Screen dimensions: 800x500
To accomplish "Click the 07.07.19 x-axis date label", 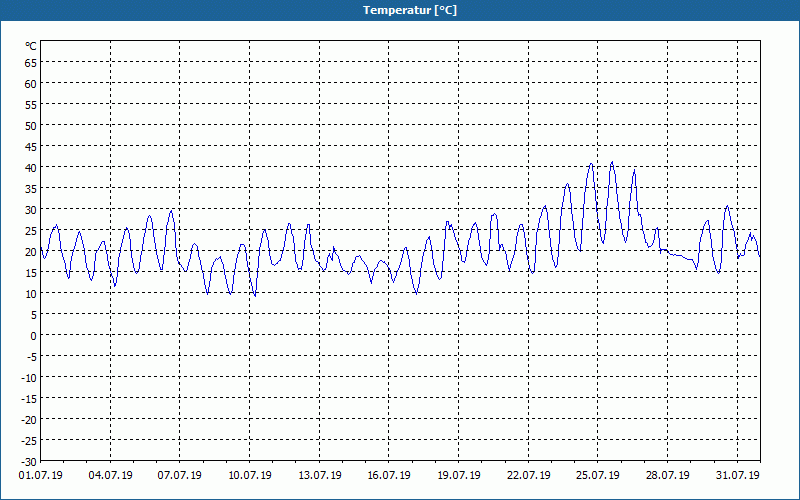I will pos(180,475).
